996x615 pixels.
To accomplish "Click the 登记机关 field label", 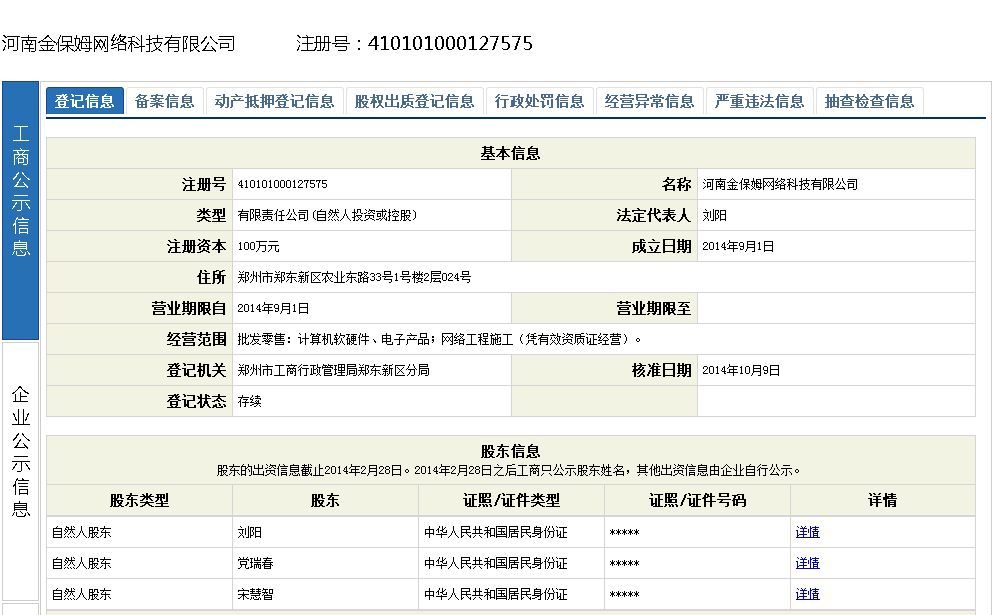I will point(196,370).
